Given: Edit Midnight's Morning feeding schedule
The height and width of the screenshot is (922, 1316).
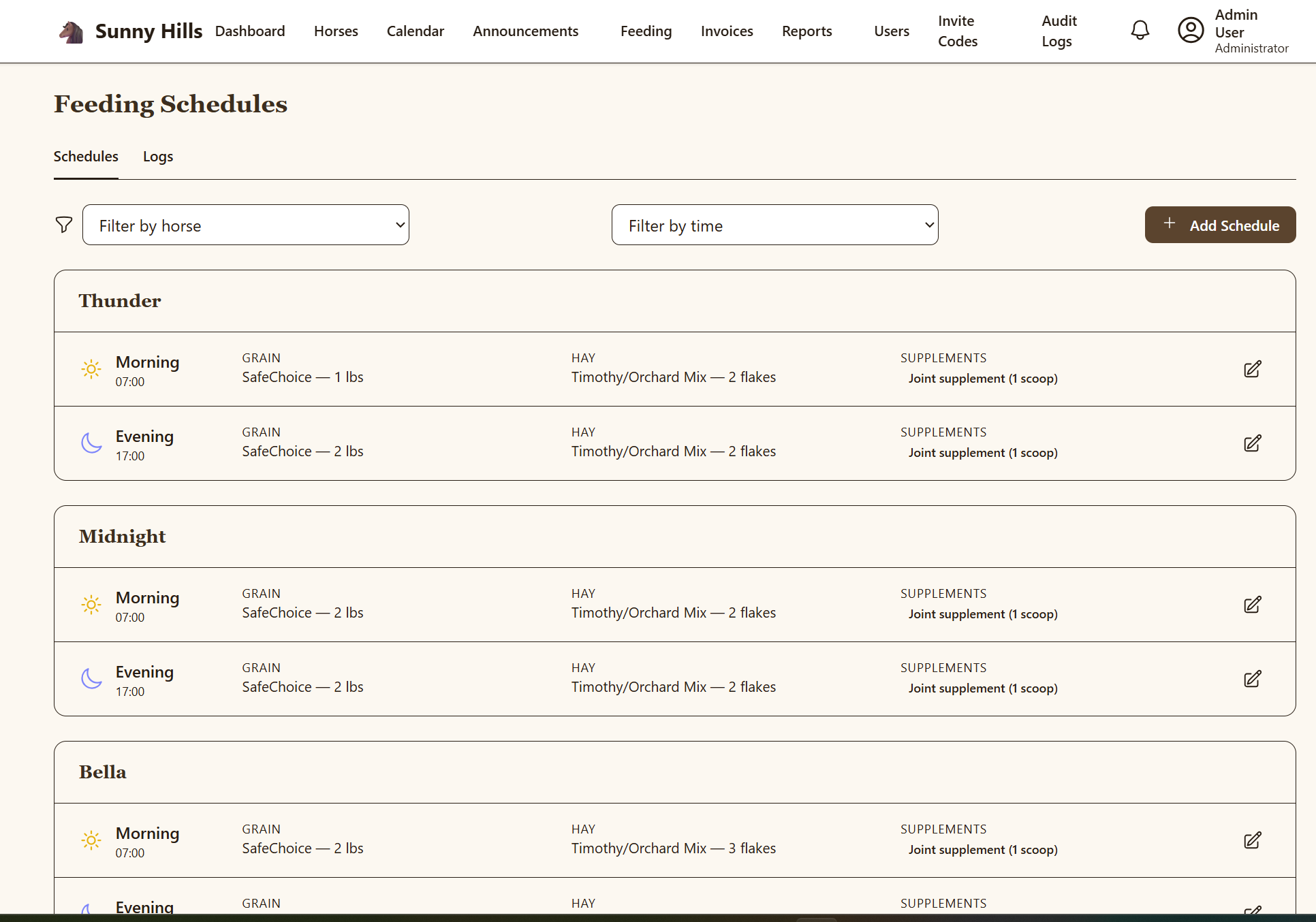Looking at the screenshot, I should [1252, 605].
